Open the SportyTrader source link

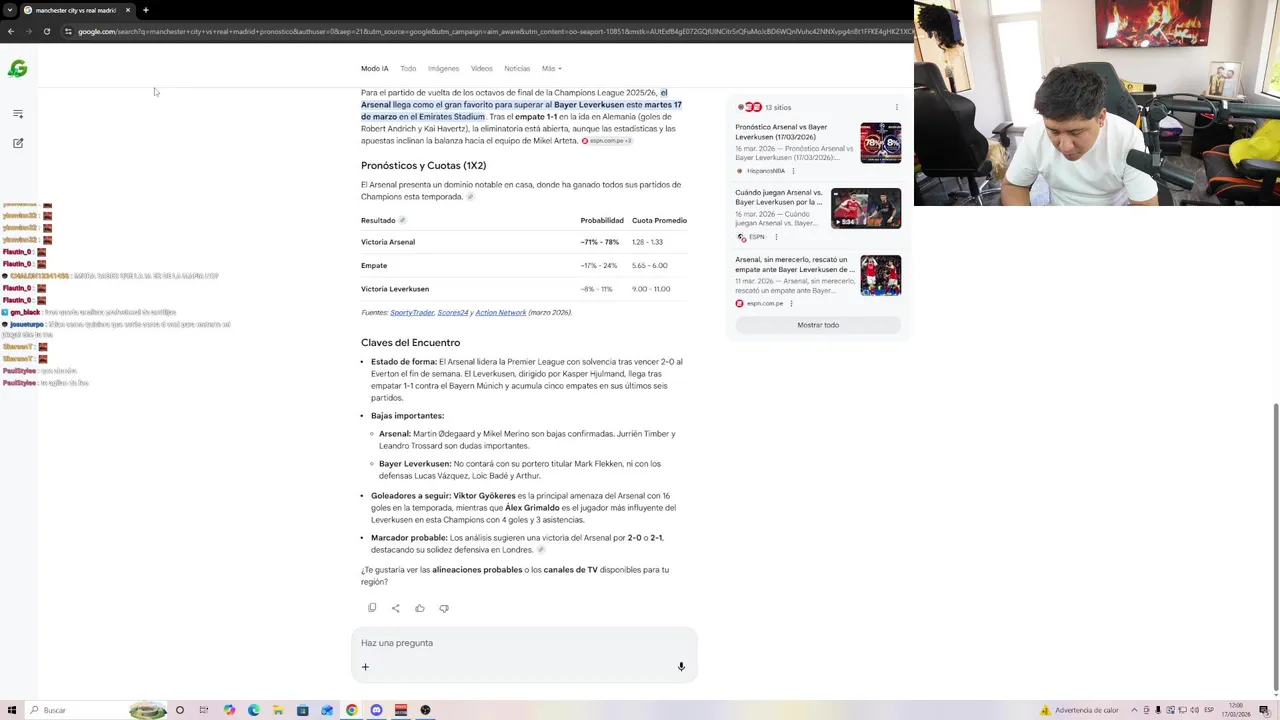[412, 312]
